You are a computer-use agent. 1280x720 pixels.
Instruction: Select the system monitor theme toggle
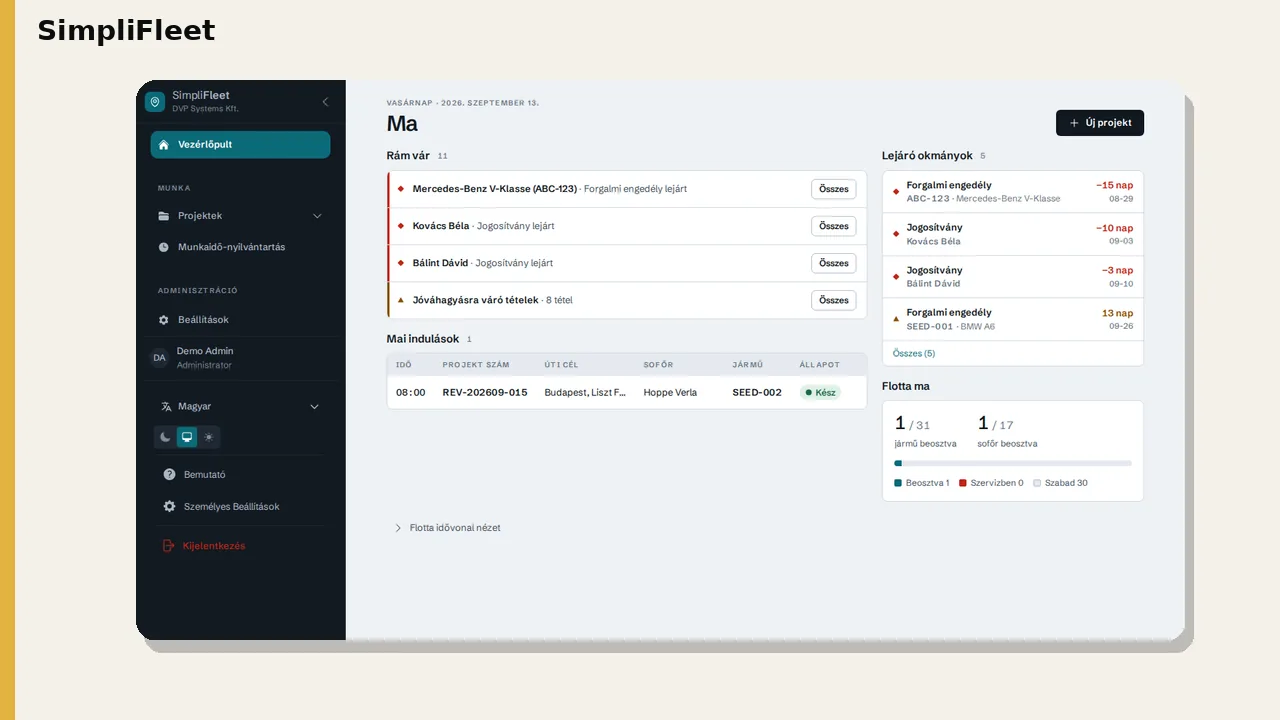pos(187,437)
